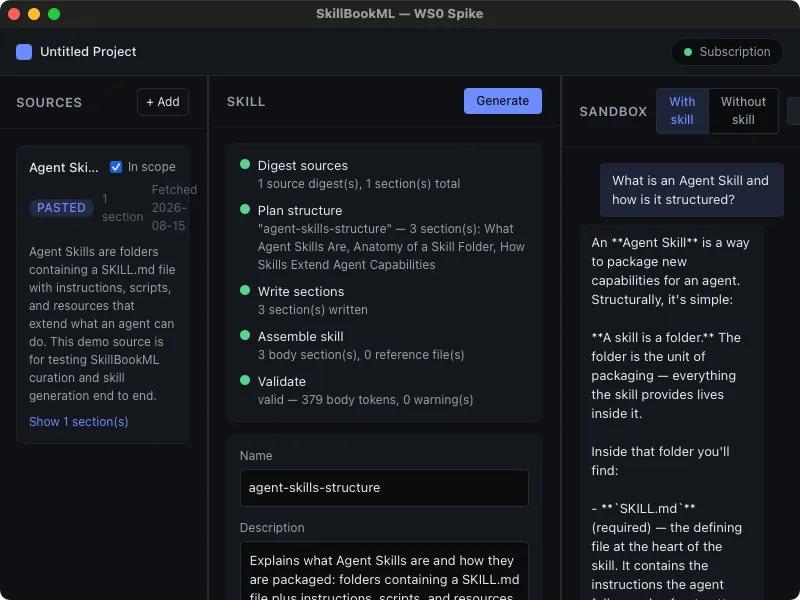Click the Digest sources step label

pos(303,165)
